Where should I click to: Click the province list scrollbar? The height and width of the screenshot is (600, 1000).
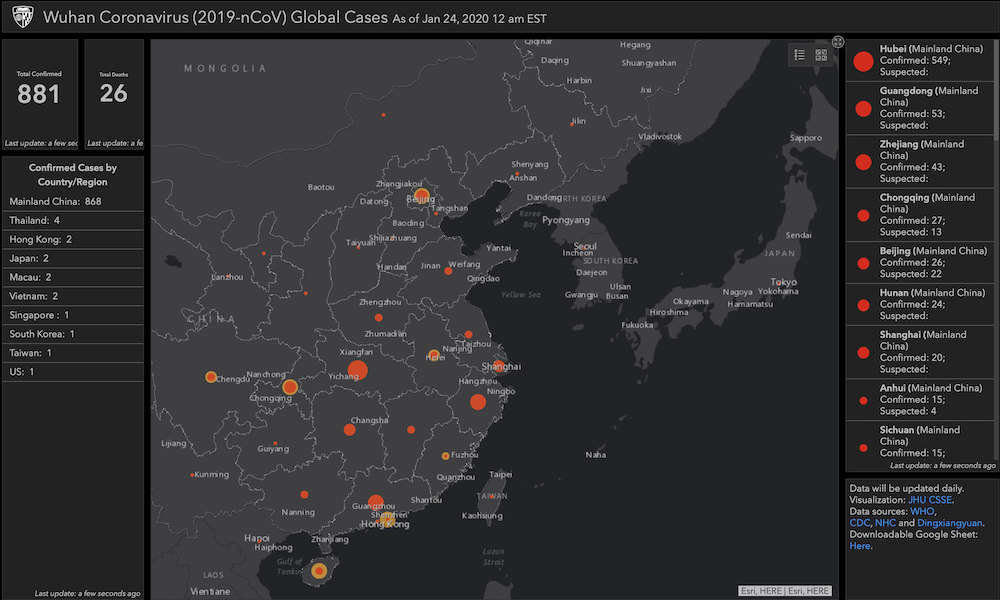pyautogui.click(x=996, y=89)
